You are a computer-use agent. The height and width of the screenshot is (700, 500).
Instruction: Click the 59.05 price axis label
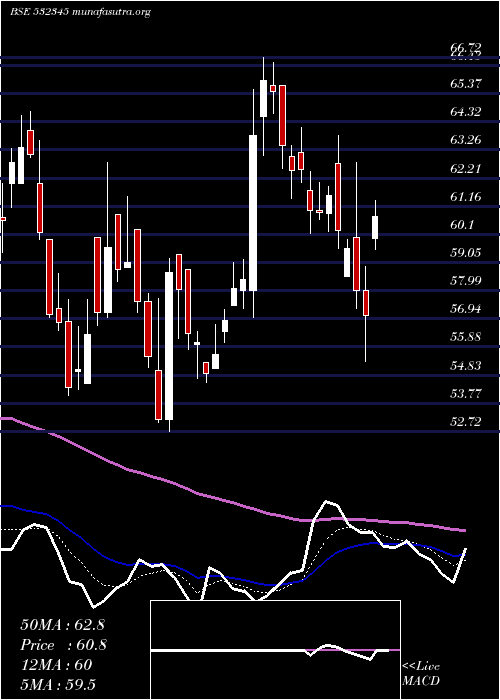466,253
